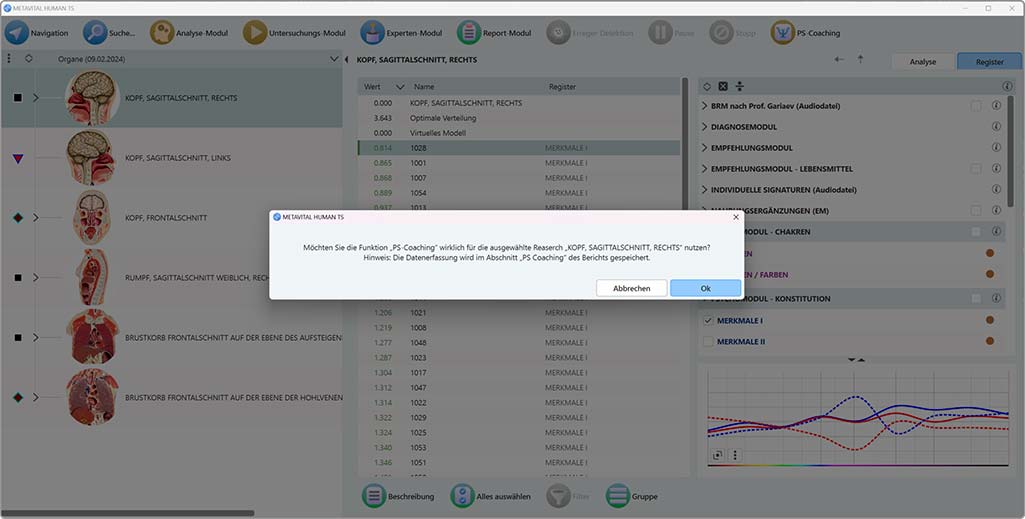Select the Optimale Verteilung row

click(519, 118)
